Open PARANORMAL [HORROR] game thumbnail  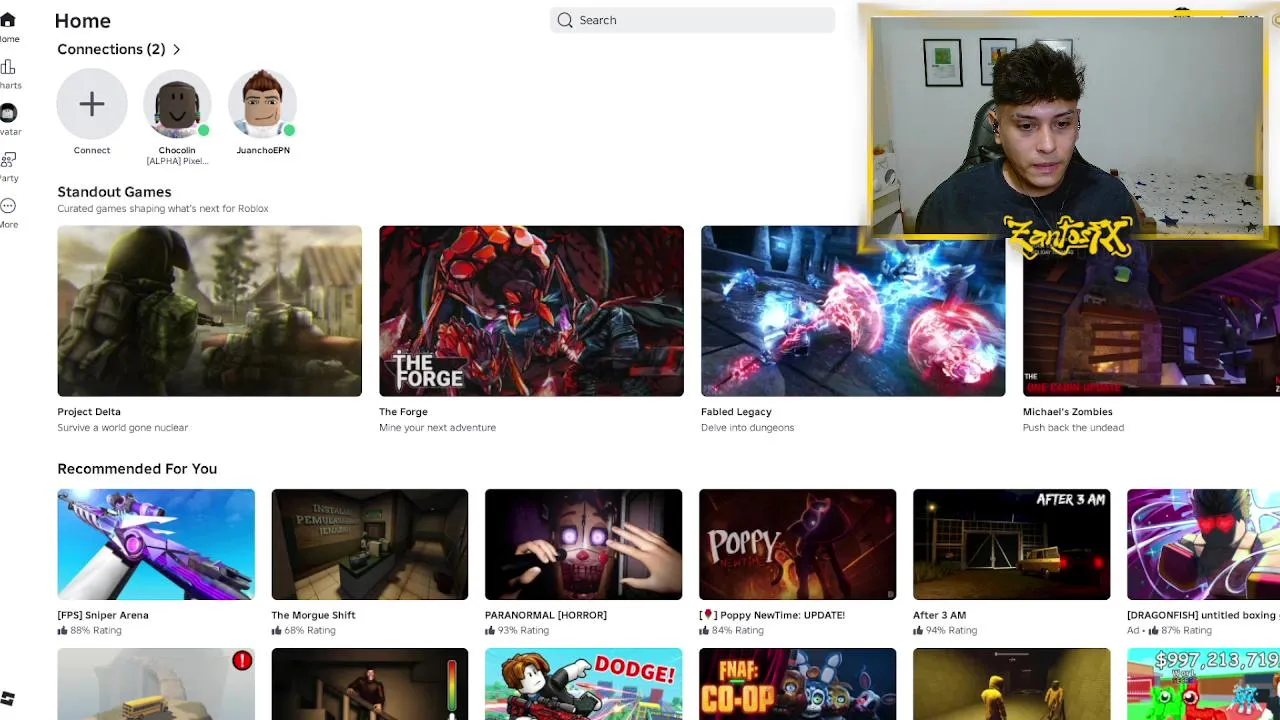584,545
